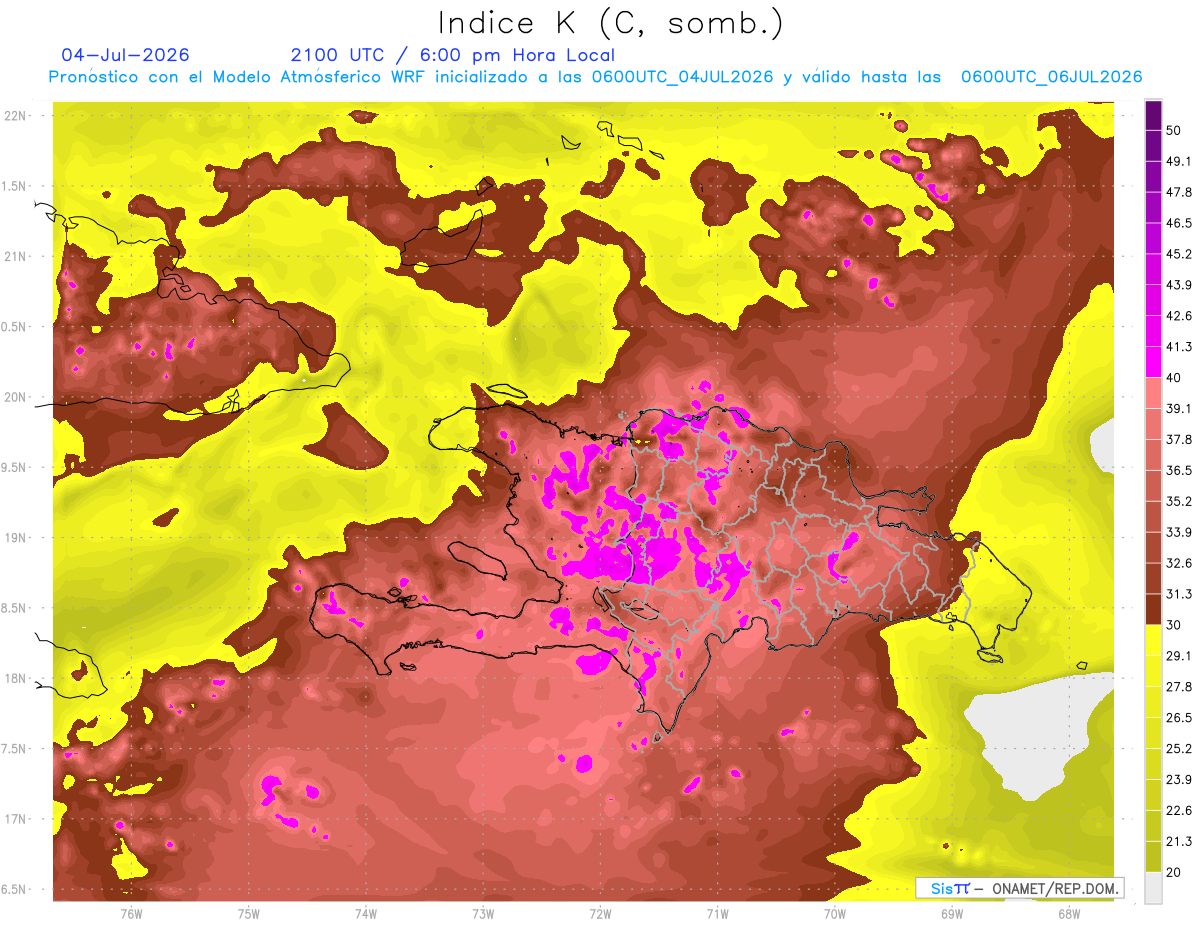Click the colorbar label "22.6"
1200x927 pixels.
1179,810
